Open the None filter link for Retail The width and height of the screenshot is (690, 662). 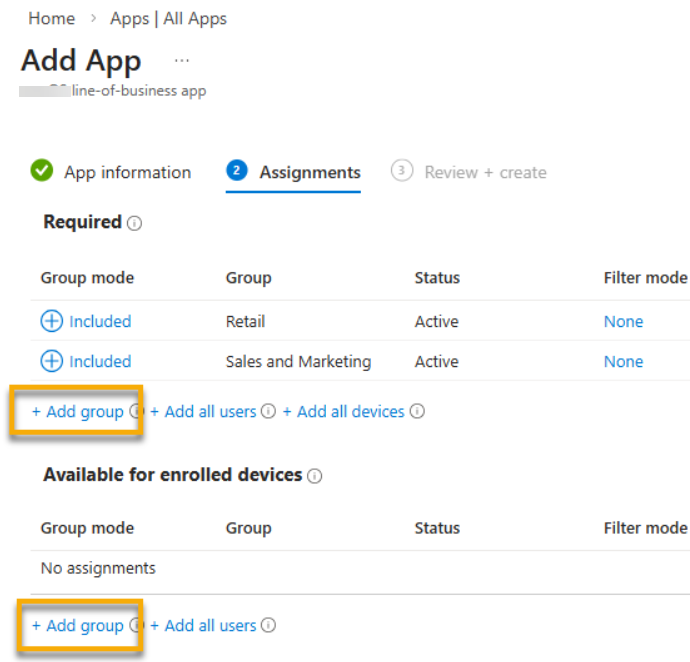(x=623, y=321)
